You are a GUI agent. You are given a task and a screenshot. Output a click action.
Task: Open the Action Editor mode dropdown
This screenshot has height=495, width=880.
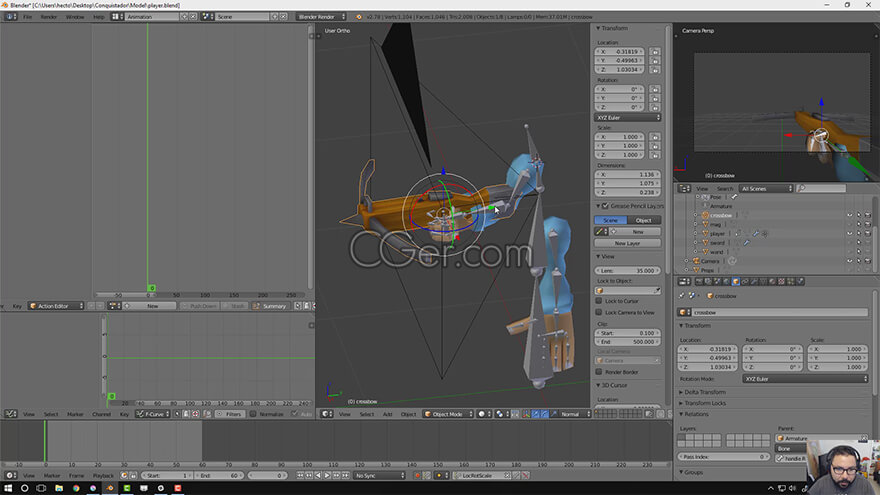(56, 306)
